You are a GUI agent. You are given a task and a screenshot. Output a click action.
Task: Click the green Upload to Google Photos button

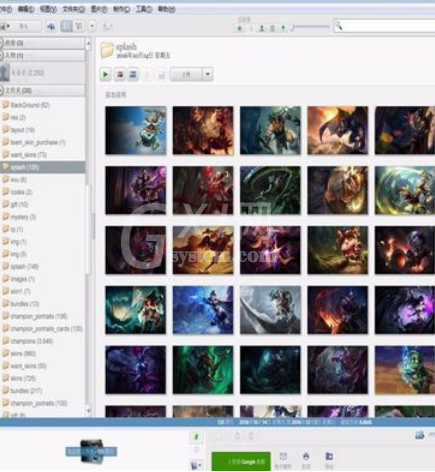241,462
